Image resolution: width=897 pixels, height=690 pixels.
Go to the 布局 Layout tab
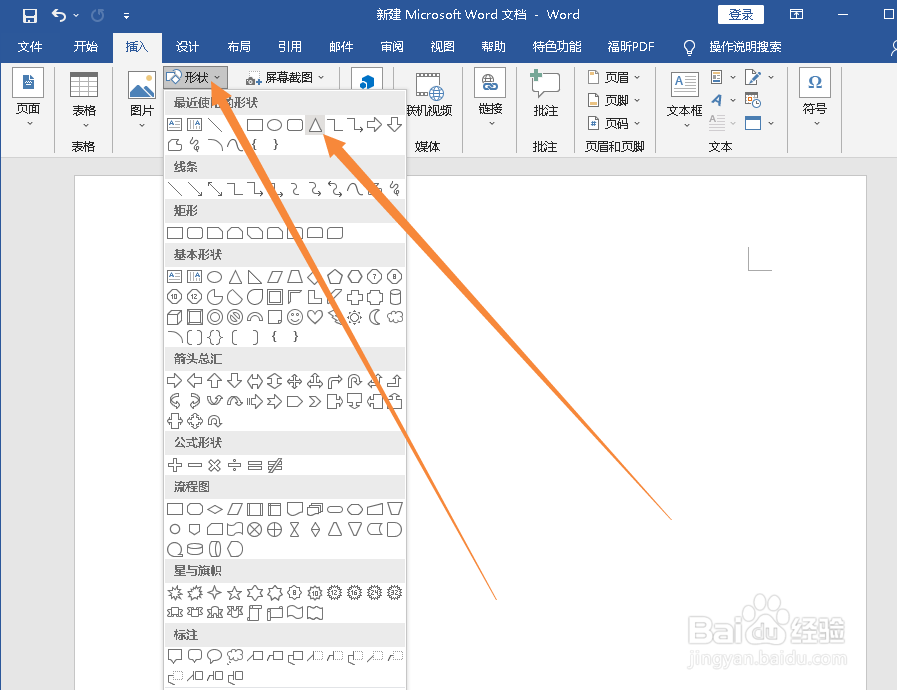click(x=239, y=46)
